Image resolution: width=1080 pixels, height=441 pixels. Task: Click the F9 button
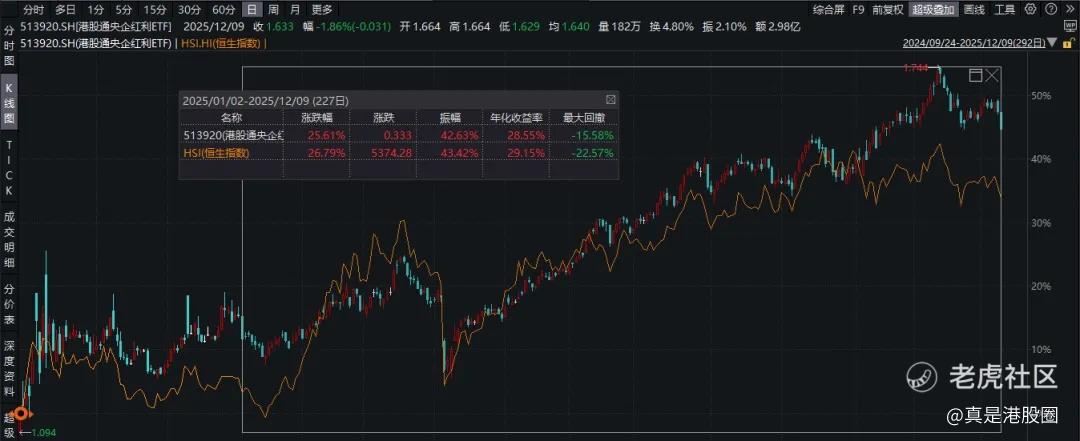click(x=858, y=10)
